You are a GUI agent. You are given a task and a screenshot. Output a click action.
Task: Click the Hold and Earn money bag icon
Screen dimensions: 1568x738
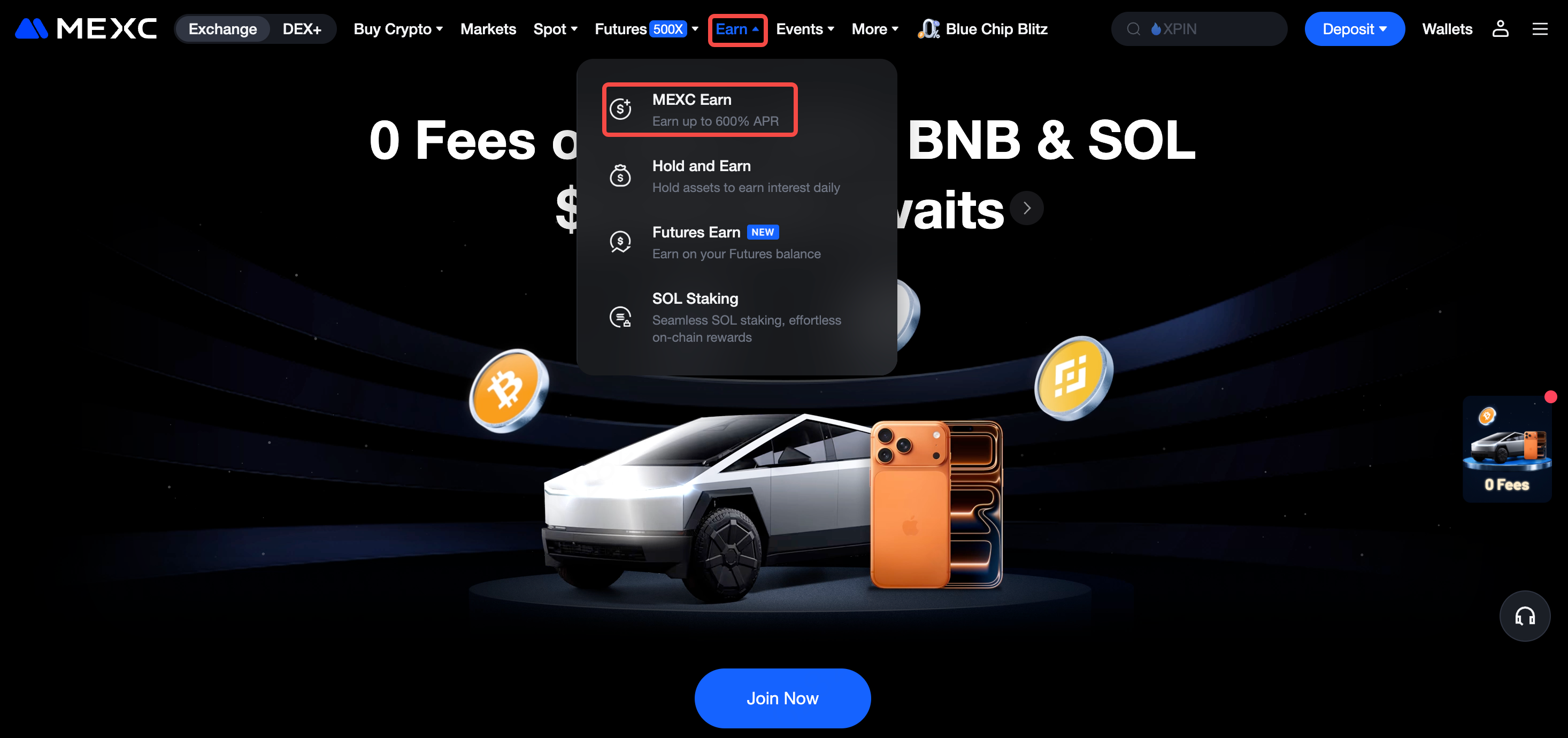tap(620, 176)
